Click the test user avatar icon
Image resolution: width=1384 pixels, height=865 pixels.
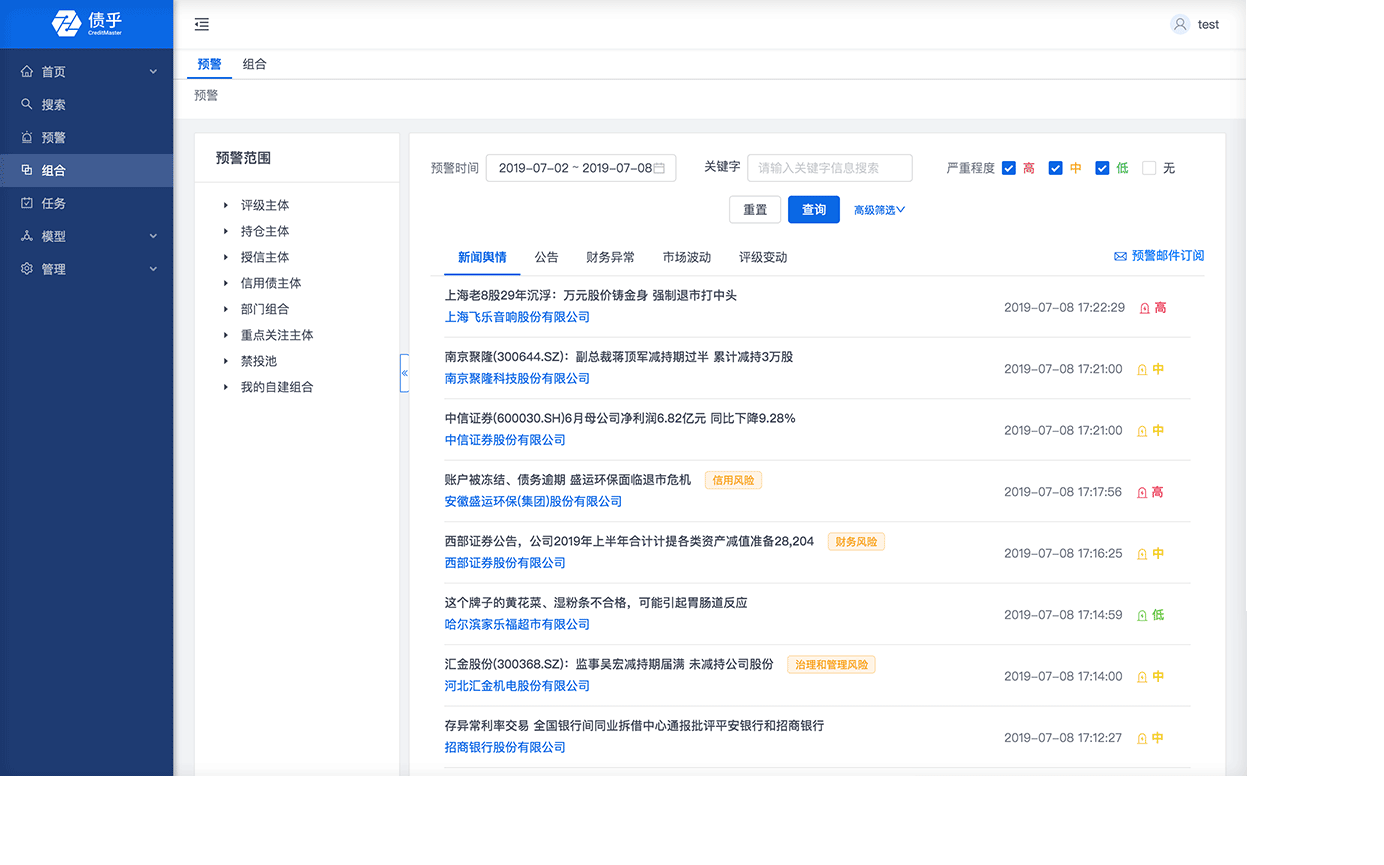point(1180,25)
